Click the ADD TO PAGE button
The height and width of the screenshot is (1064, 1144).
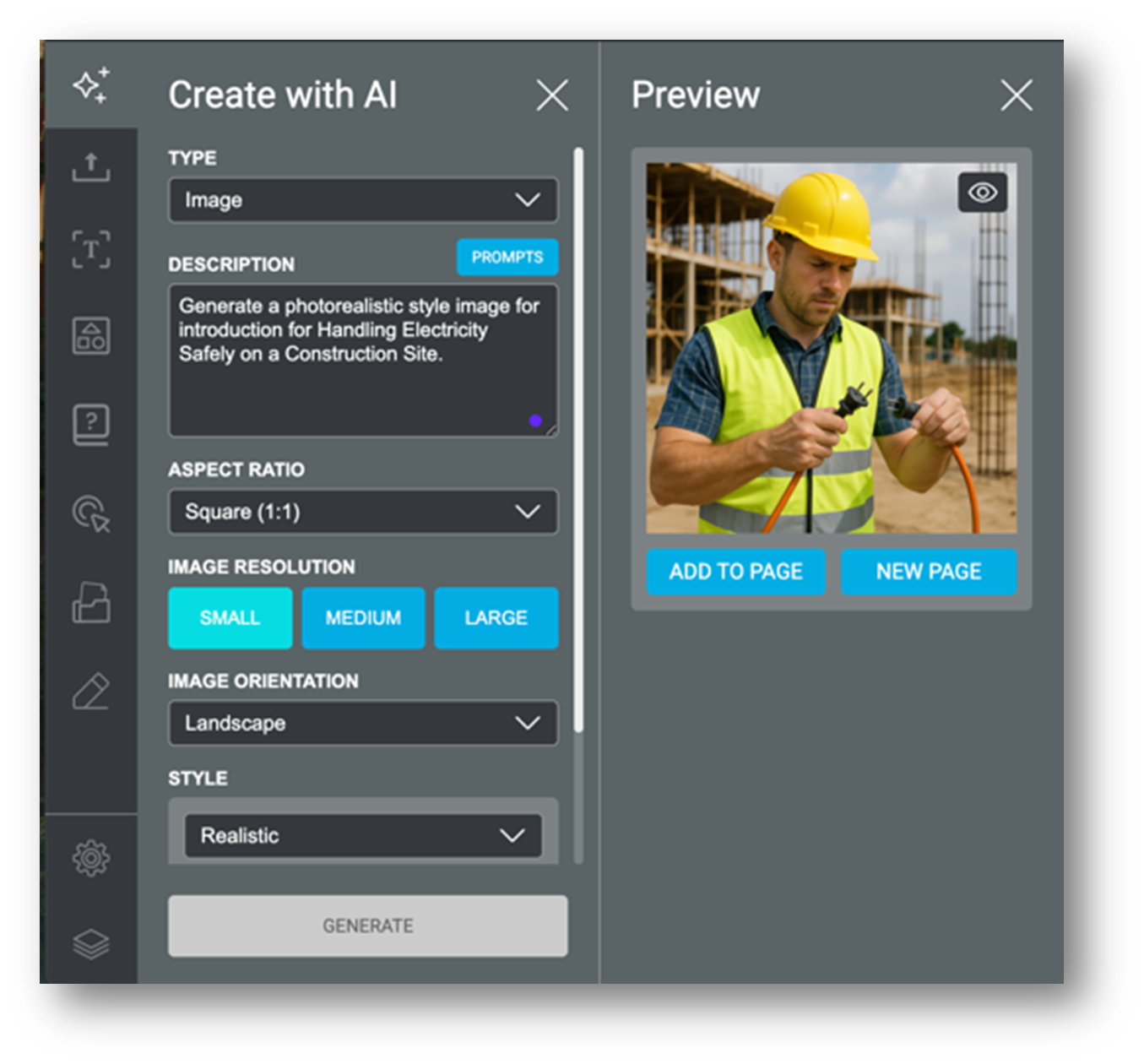(735, 572)
